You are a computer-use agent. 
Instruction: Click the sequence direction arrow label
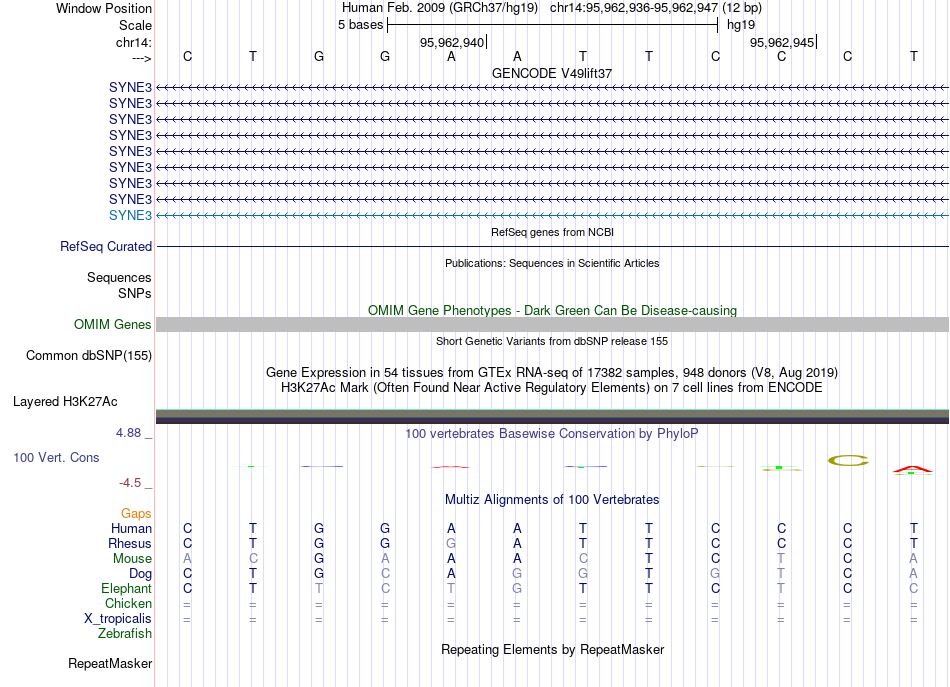[x=141, y=58]
